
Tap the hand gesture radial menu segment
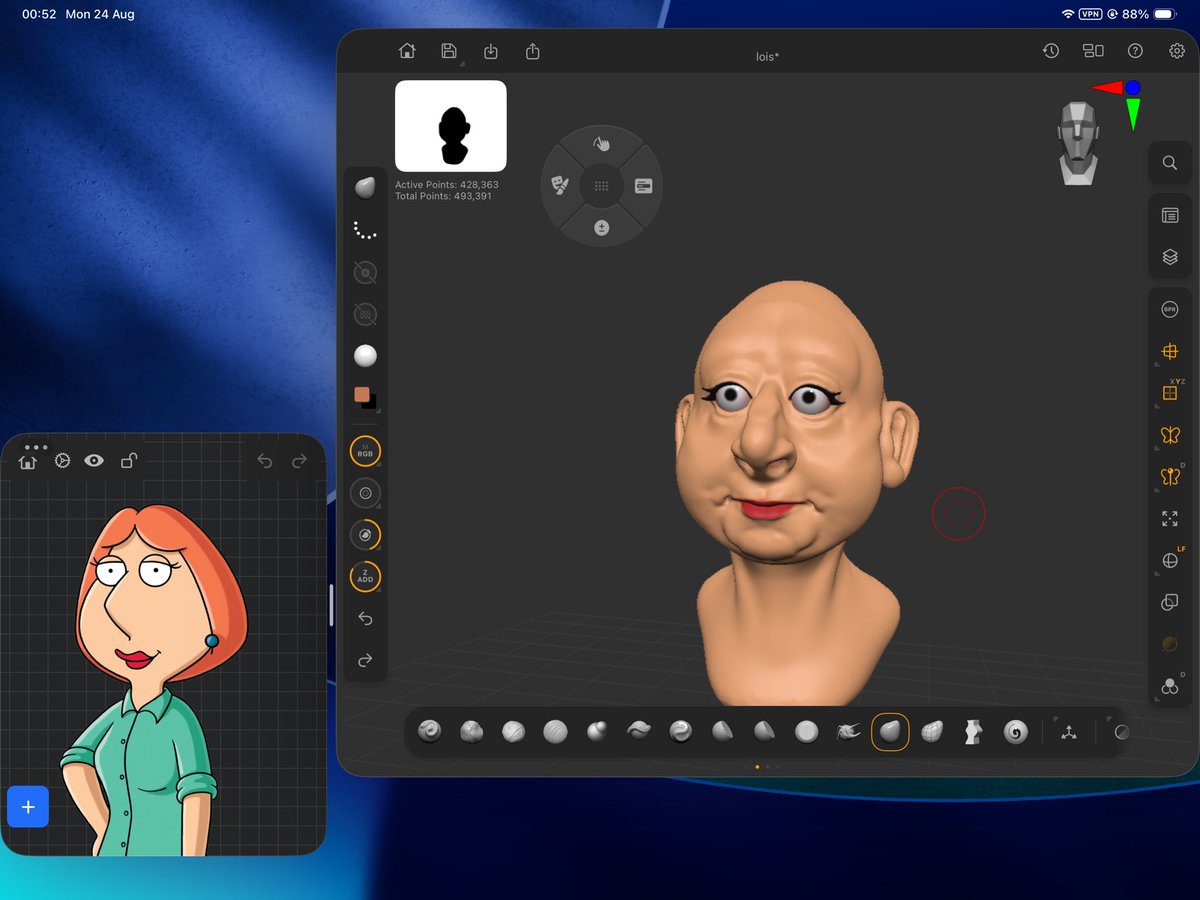coord(601,145)
